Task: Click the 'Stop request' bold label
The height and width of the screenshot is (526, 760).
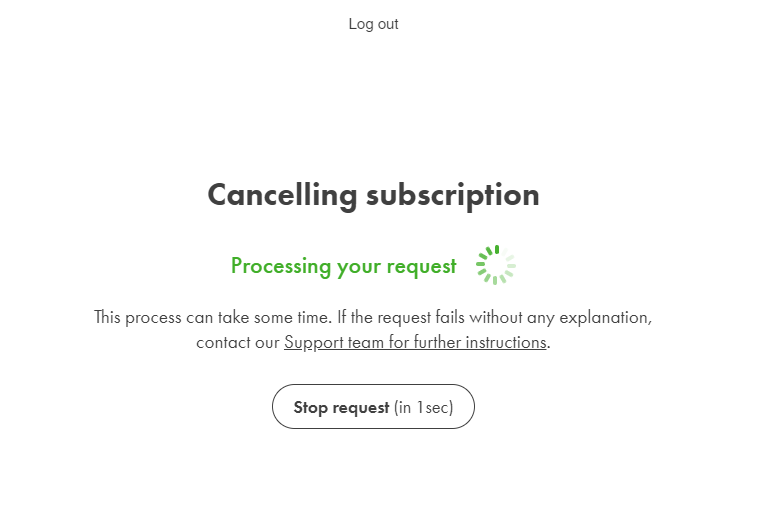Action: click(341, 407)
